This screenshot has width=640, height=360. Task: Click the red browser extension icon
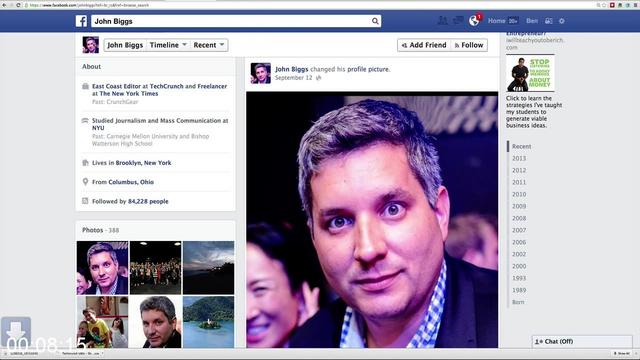point(612,5)
